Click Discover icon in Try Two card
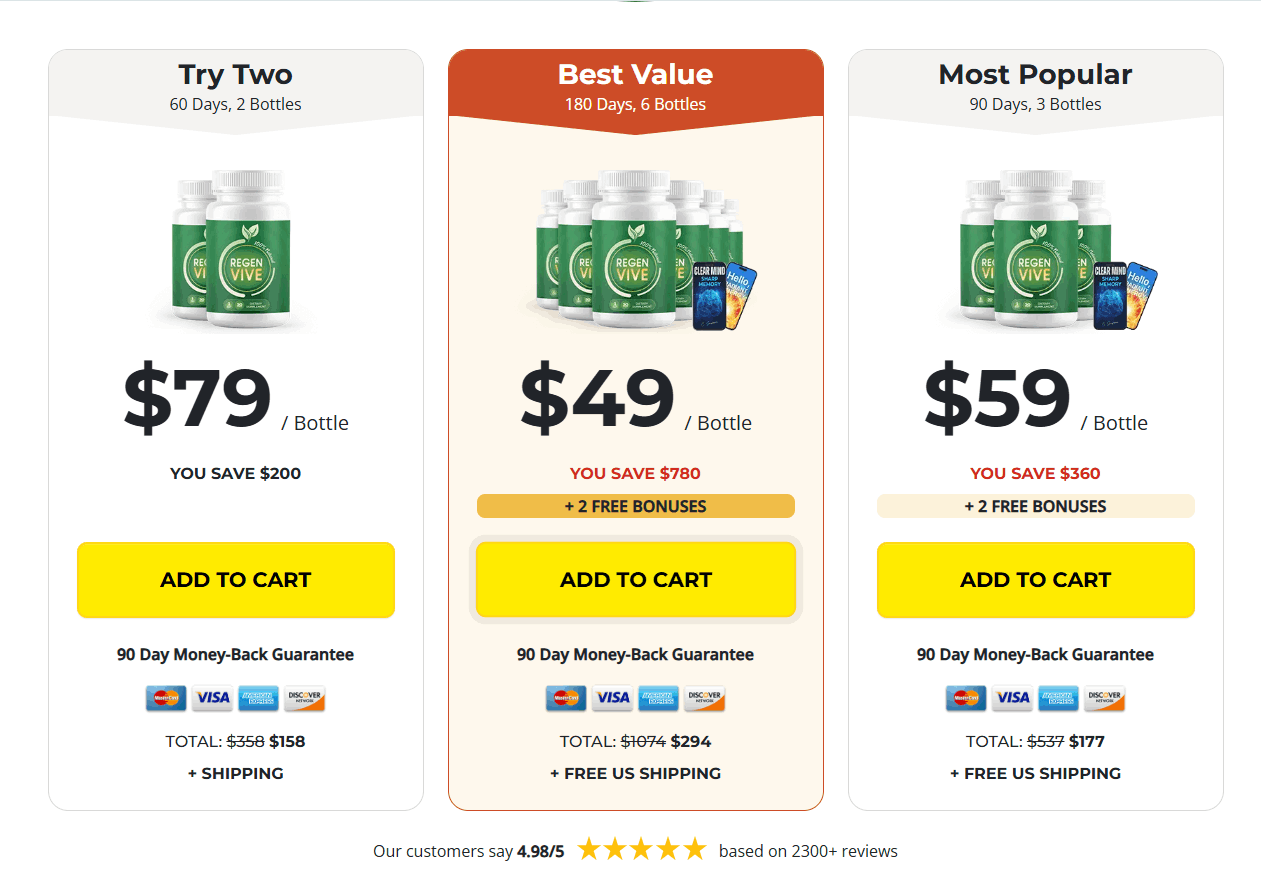The width and height of the screenshot is (1261, 881). [x=304, y=698]
